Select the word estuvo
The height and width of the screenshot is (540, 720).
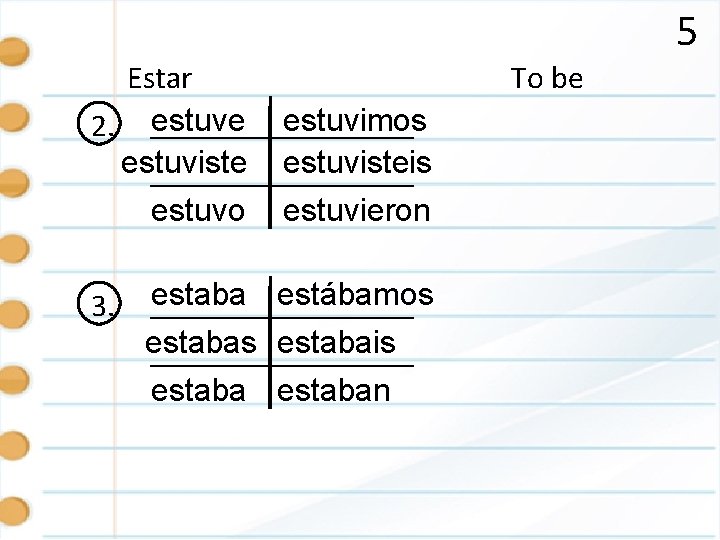[x=198, y=211]
